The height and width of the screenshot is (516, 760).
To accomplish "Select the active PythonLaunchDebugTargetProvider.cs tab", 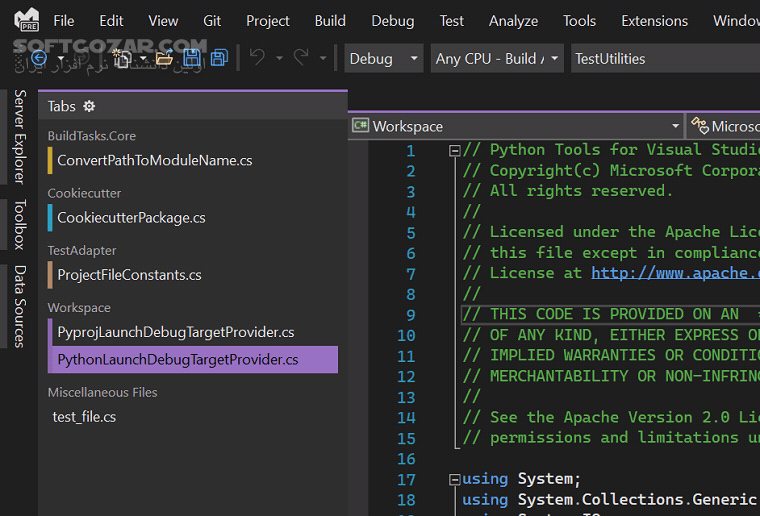I will click(193, 360).
